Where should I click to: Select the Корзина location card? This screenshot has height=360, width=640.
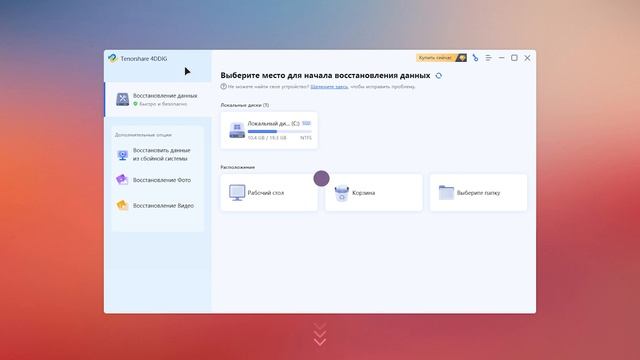(x=373, y=193)
